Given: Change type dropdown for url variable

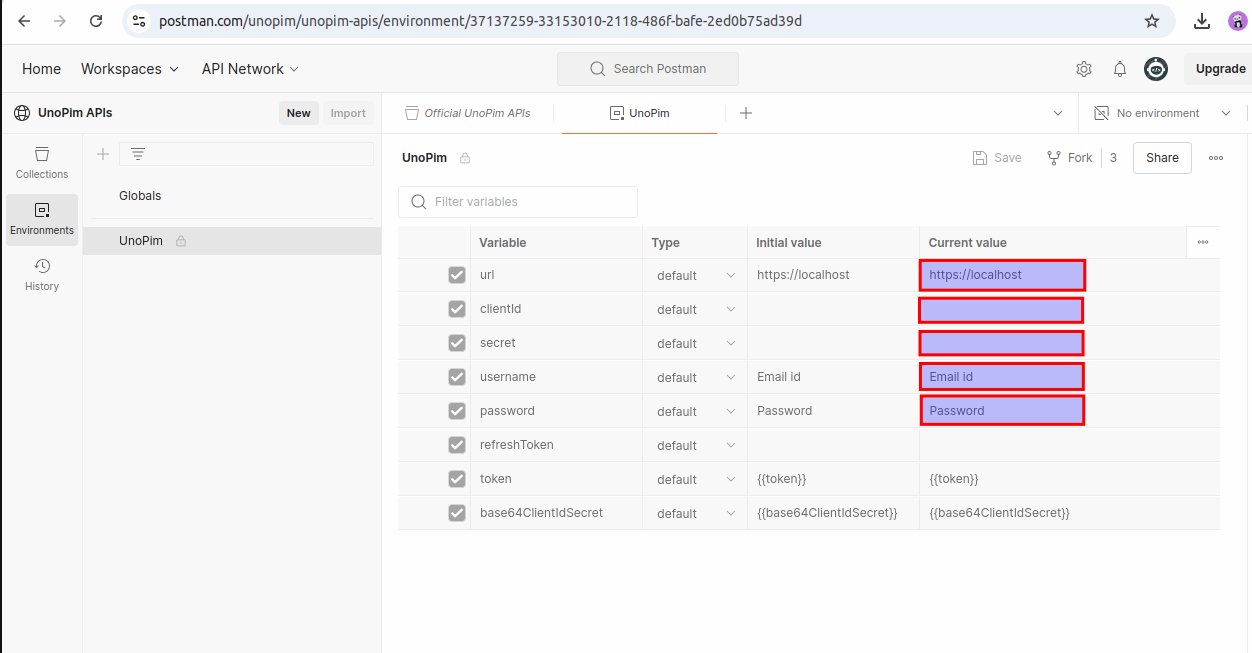Looking at the screenshot, I should point(695,275).
